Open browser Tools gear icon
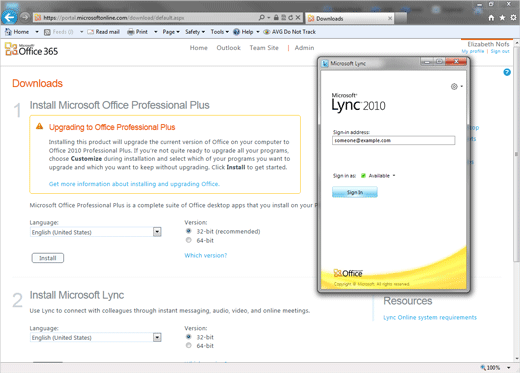Viewport: 520px width, 373px height. click(x=514, y=18)
